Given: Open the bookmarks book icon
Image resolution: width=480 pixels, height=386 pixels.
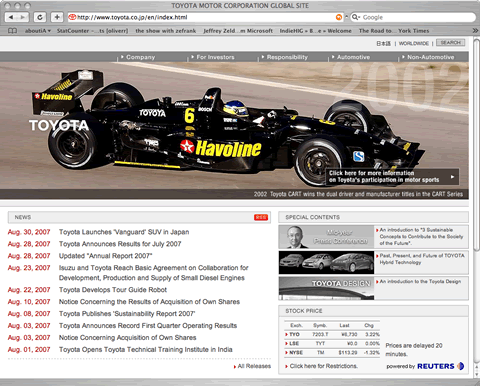Looking at the screenshot, I should tap(12, 31).
